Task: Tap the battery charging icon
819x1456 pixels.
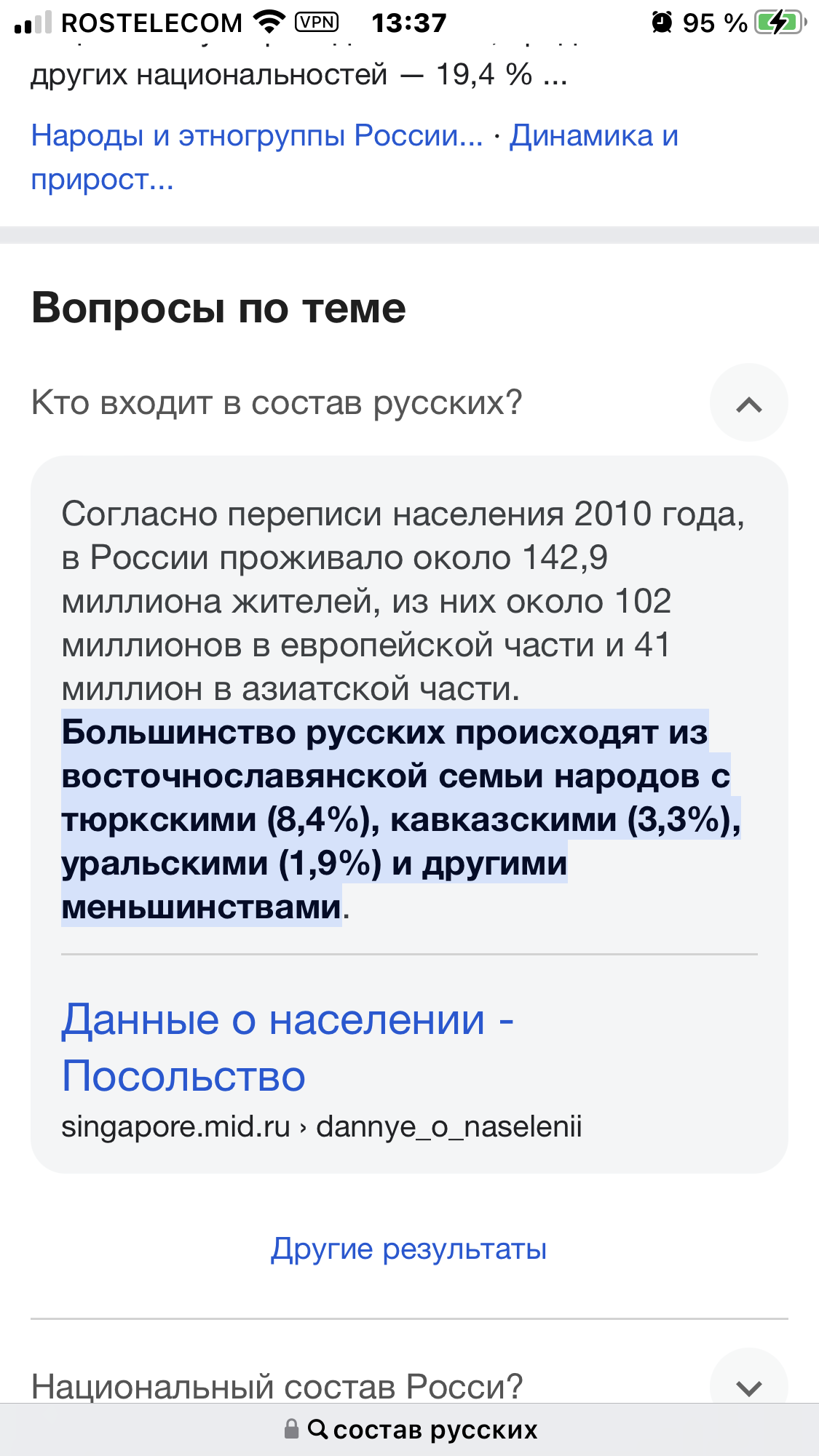Action: pyautogui.click(x=779, y=23)
